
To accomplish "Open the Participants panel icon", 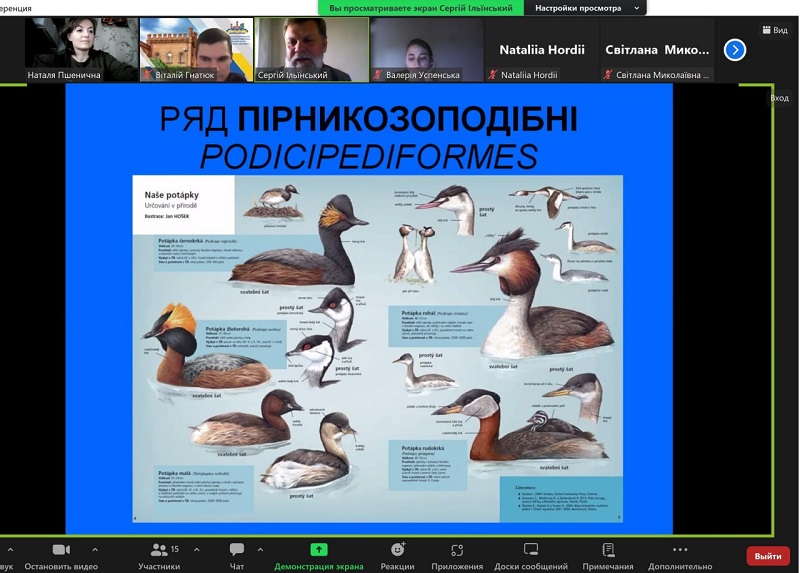I will [159, 550].
